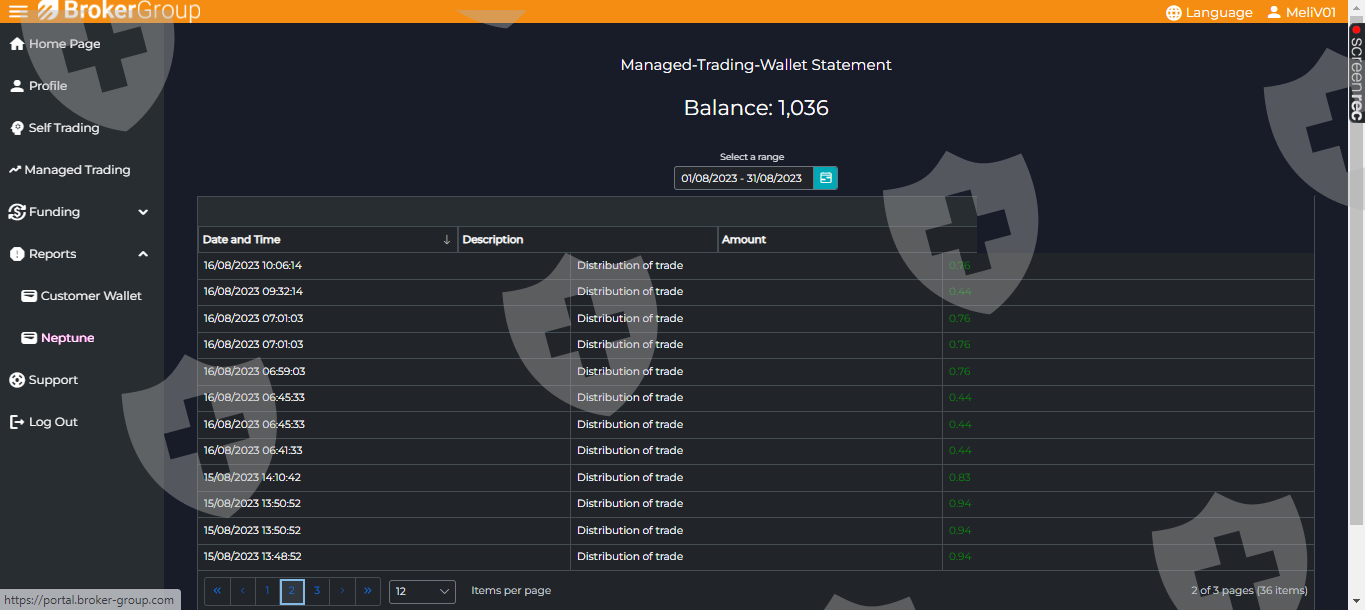
Task: Go to the next page of results
Action: [342, 591]
